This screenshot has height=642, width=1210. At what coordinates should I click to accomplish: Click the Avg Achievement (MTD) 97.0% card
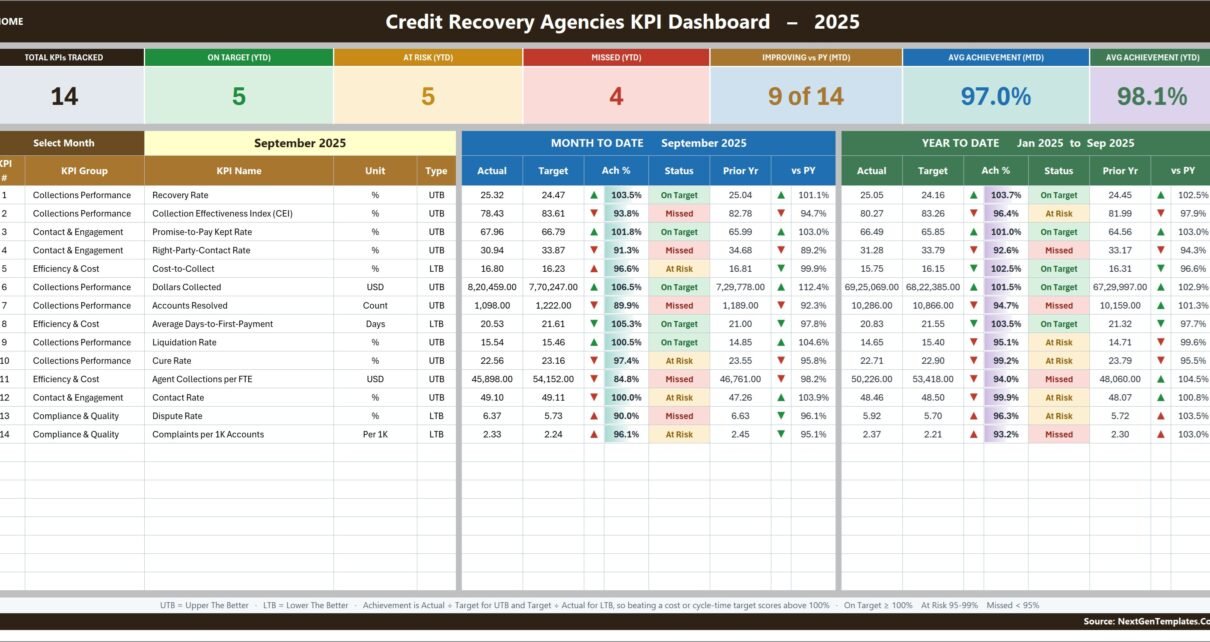[x=995, y=86]
